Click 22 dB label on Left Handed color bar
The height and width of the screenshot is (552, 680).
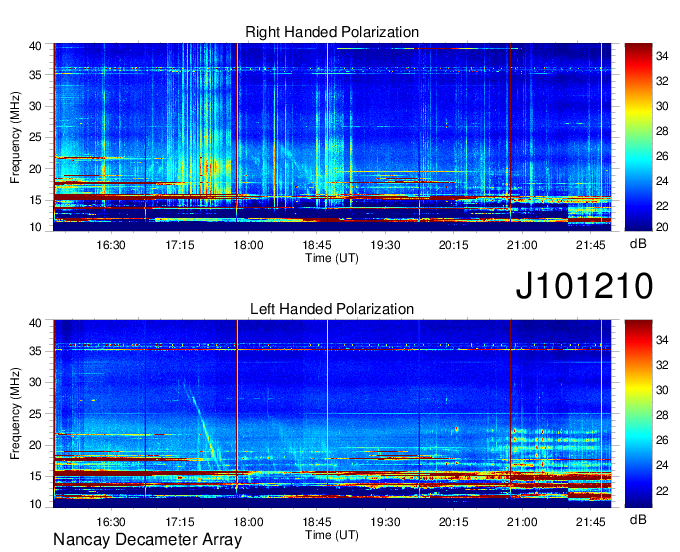[662, 491]
